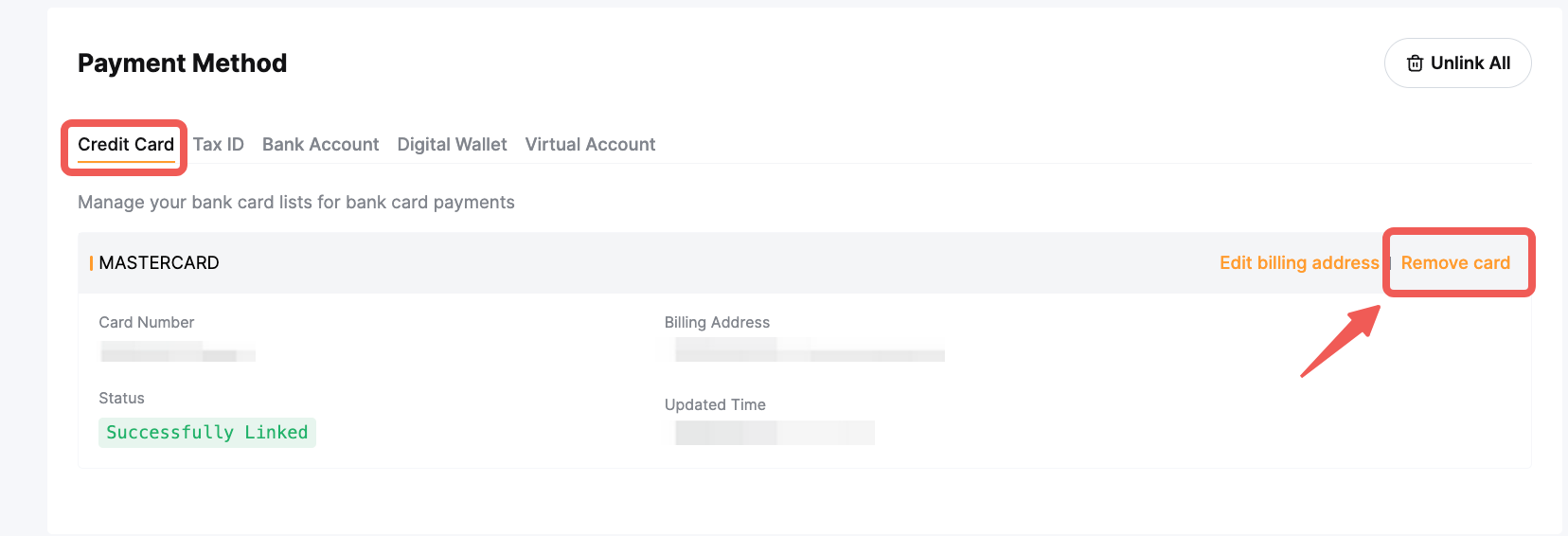Click the Edit billing address link
Viewport: 1568px width, 536px height.
click(1299, 263)
